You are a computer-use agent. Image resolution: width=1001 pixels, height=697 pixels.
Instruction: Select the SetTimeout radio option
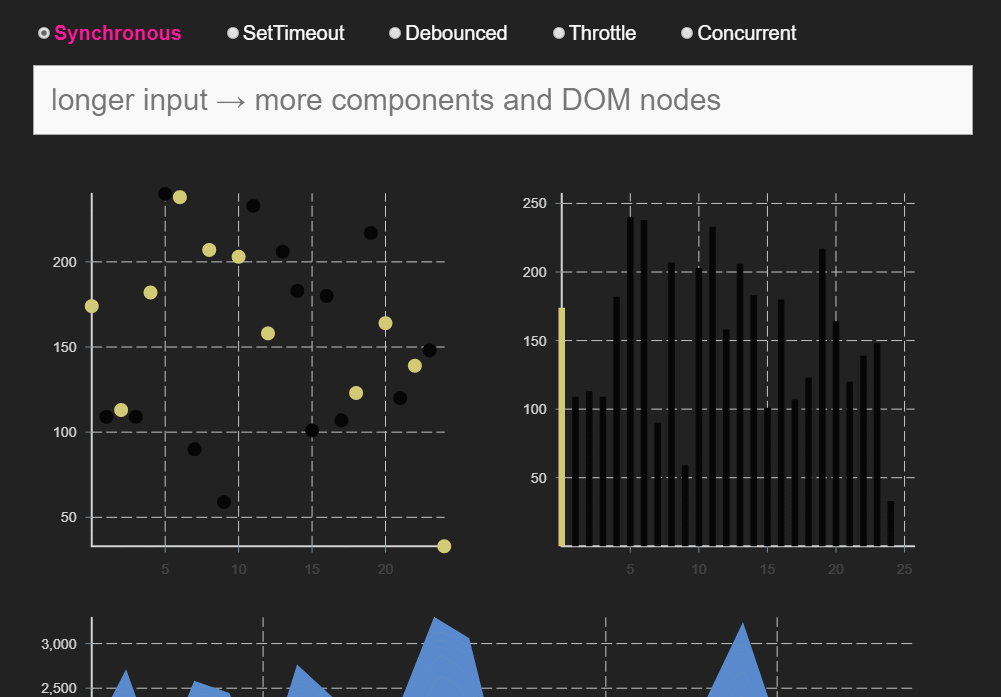(x=233, y=33)
